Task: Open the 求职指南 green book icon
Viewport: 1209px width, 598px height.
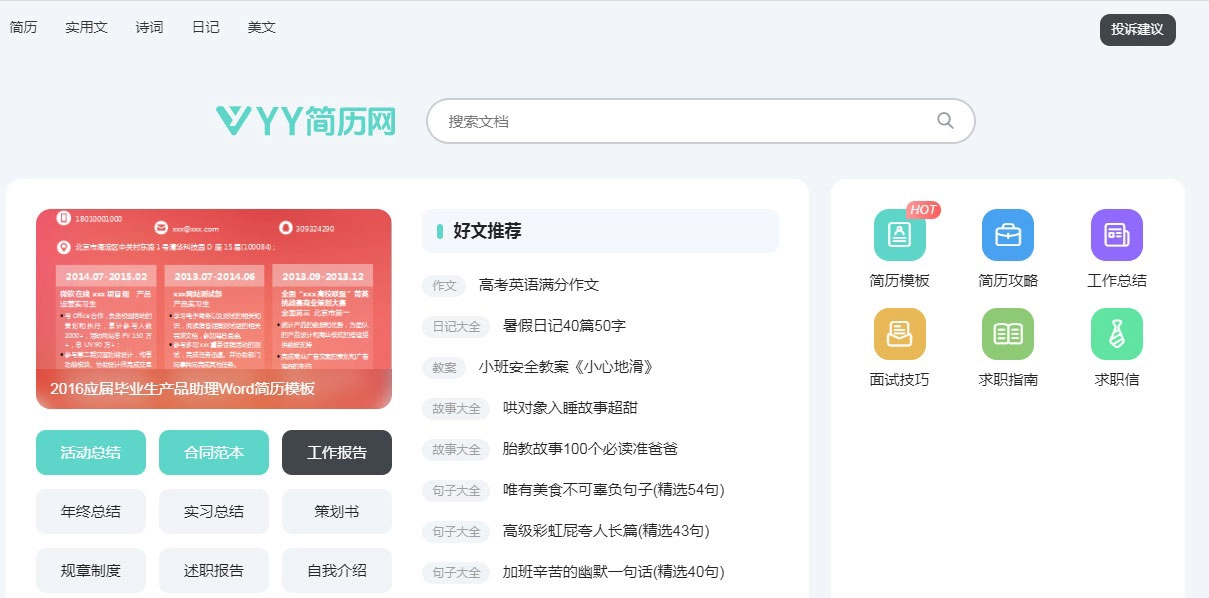Action: (x=1008, y=334)
